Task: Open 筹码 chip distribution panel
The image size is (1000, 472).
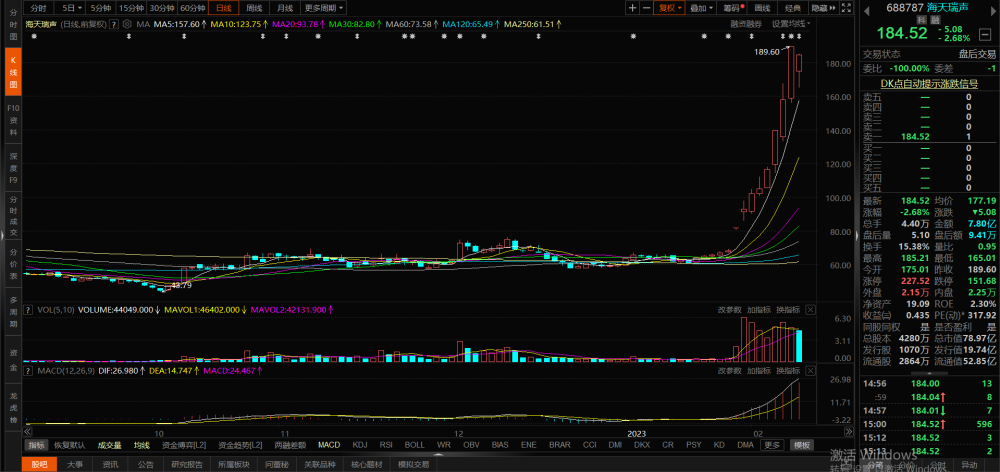Action: click(x=732, y=8)
